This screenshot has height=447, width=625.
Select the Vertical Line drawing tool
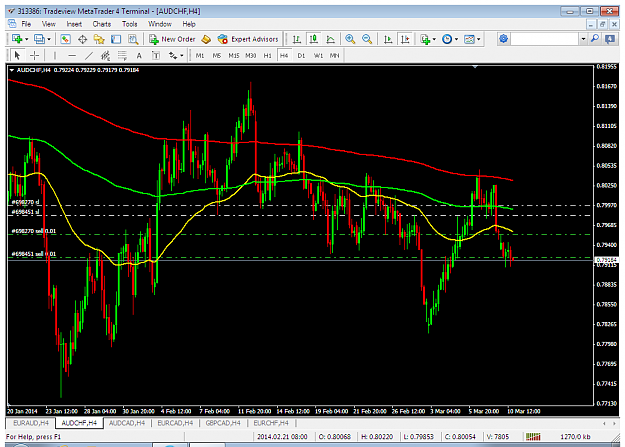(55, 55)
